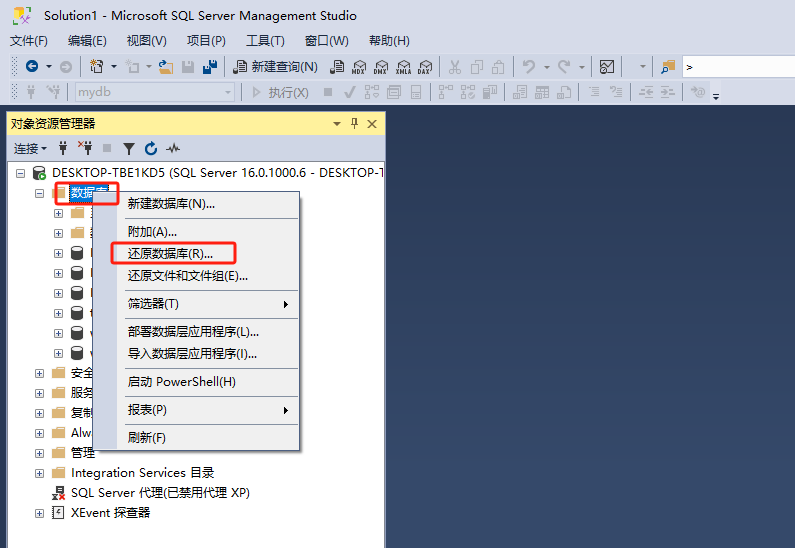Image resolution: width=795 pixels, height=548 pixels.
Task: Open the 报表(P) submenu
Action: pyautogui.click(x=208, y=410)
